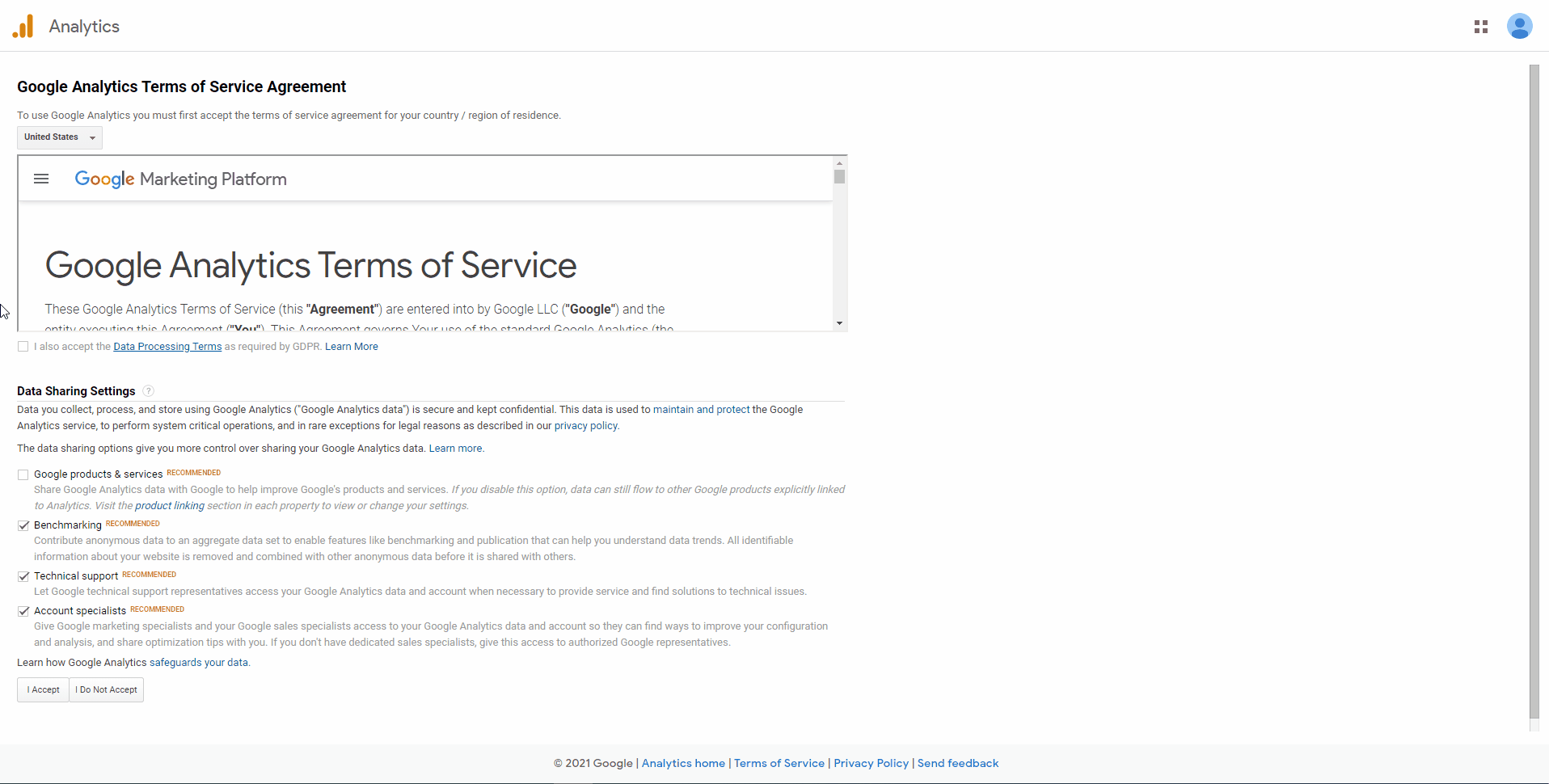Open the Data Processing Terms link
Image resolution: width=1549 pixels, height=784 pixels.
pyautogui.click(x=167, y=347)
